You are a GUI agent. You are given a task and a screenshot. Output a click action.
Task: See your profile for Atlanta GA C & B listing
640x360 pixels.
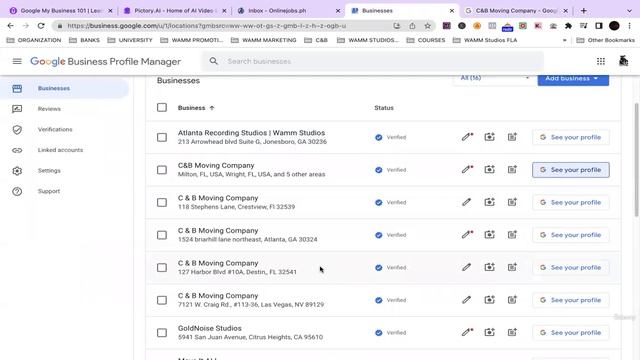pos(571,235)
